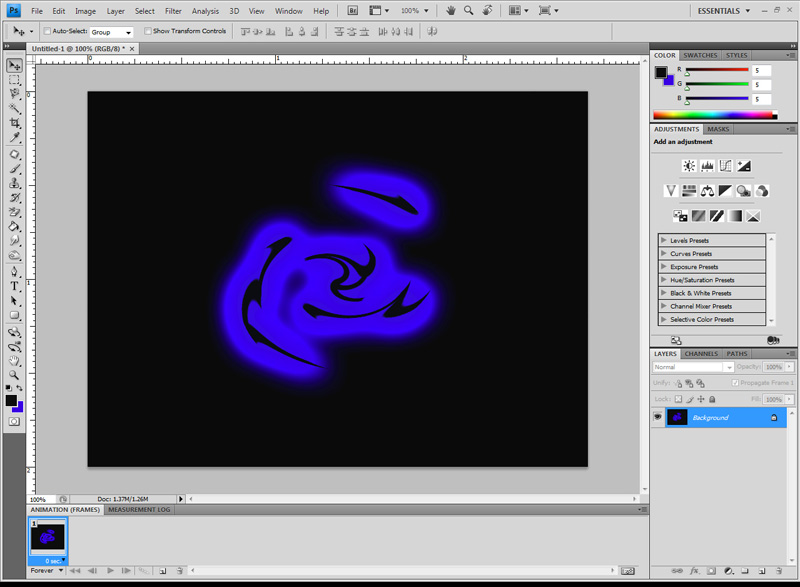Click the Essentials workspace button

pyautogui.click(x=720, y=11)
